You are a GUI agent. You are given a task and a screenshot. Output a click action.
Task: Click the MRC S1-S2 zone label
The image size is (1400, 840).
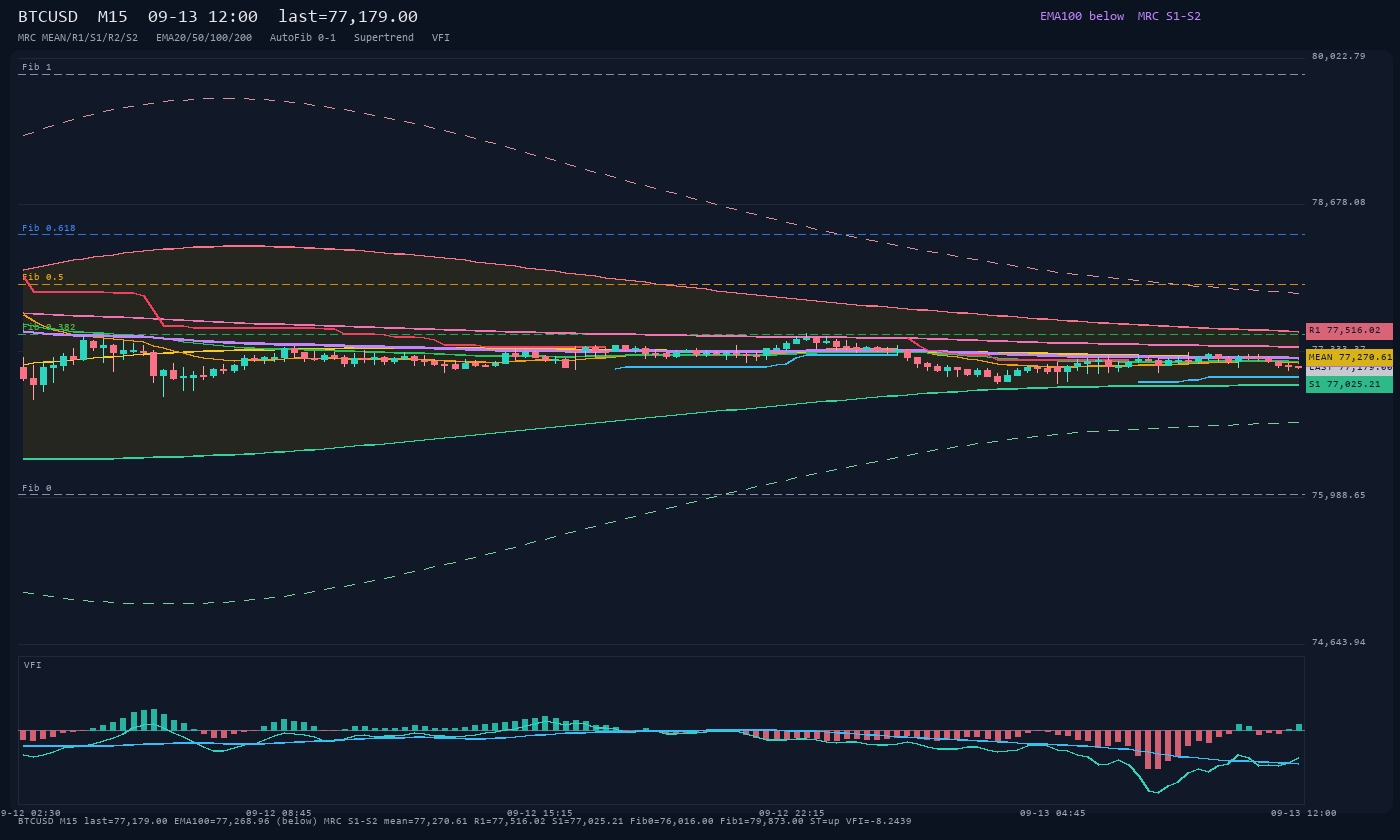point(1169,16)
